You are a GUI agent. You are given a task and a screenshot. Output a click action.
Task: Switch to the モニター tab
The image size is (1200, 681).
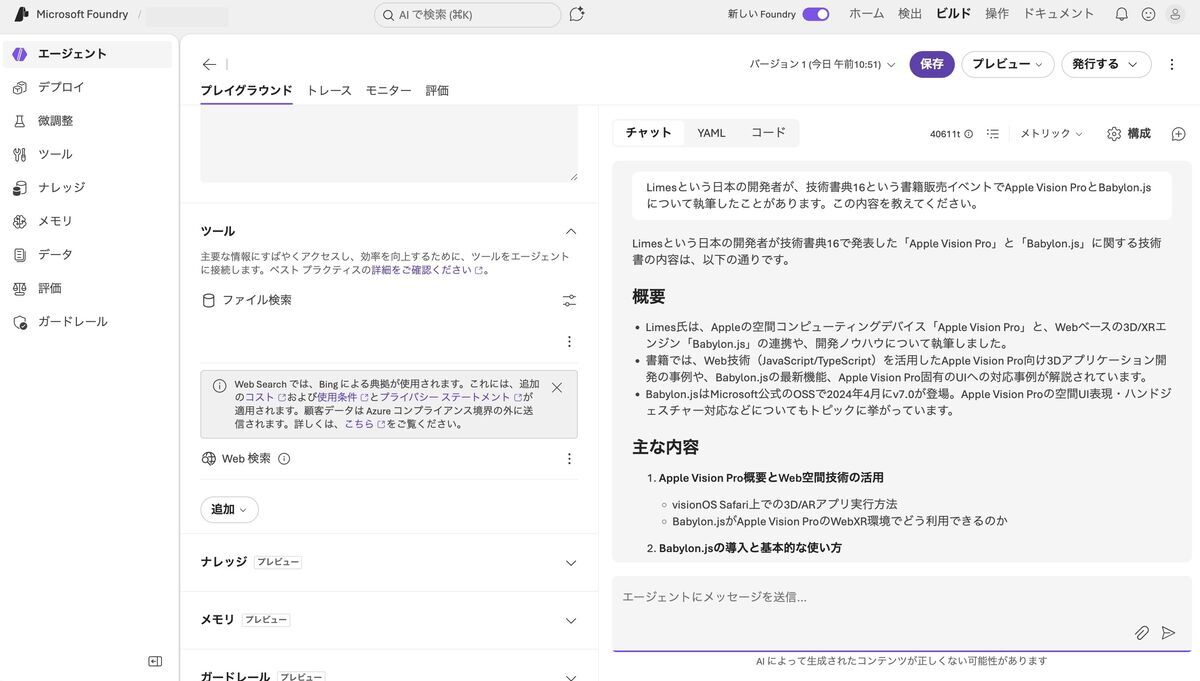[x=388, y=90]
